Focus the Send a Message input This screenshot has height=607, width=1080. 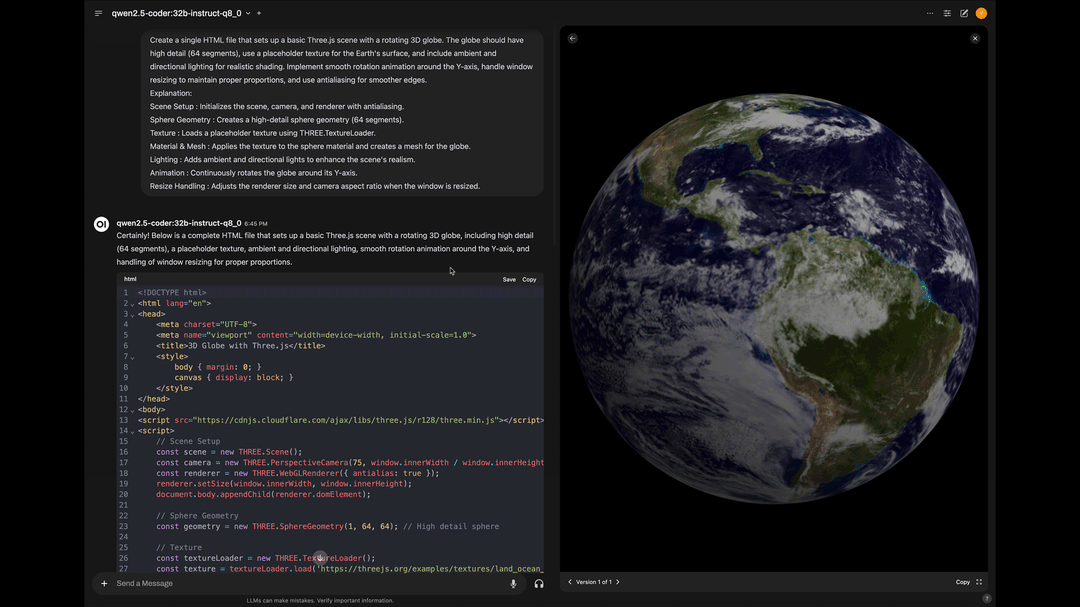click(310, 584)
